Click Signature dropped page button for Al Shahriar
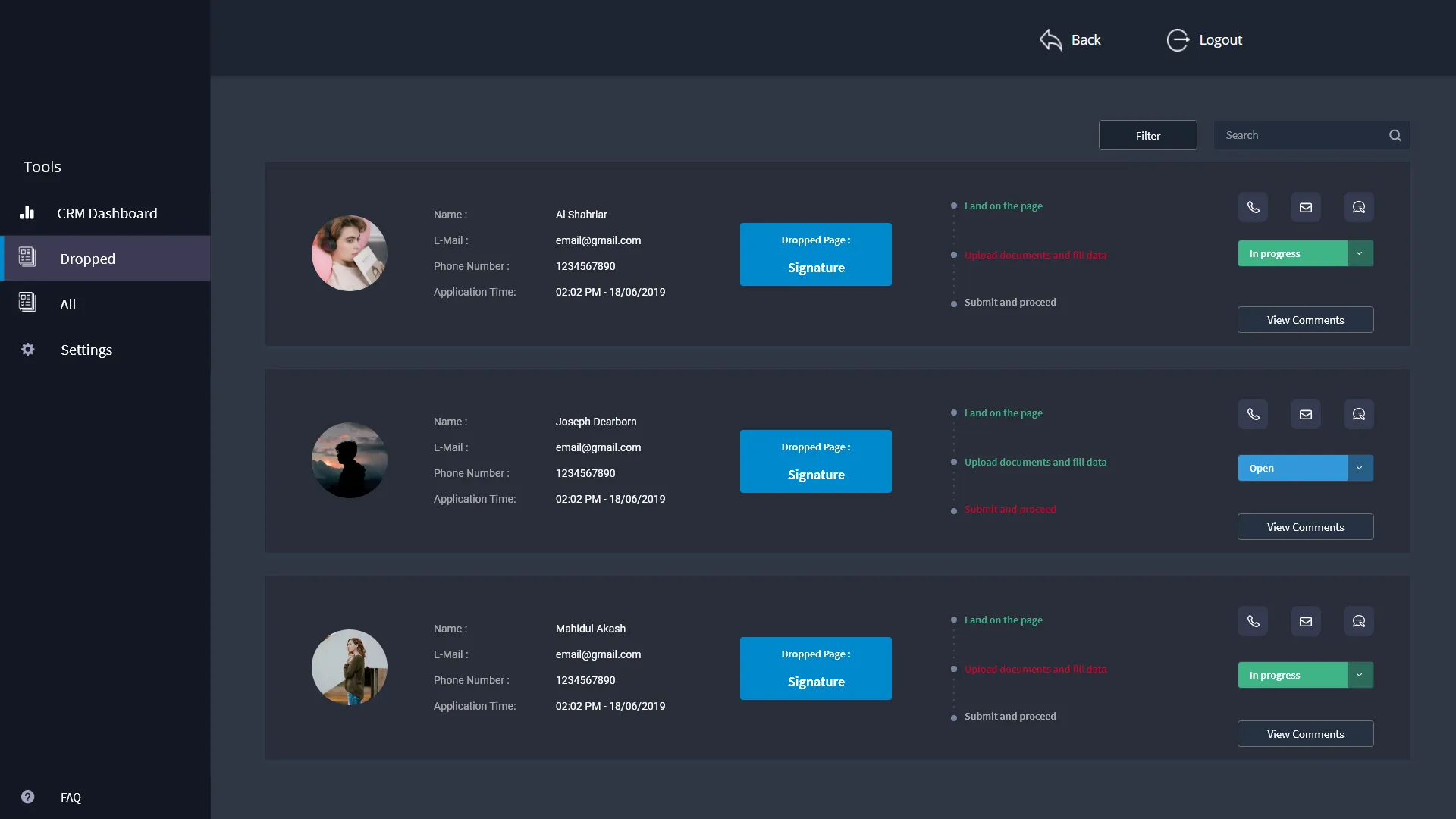Screen dimensions: 1456x819 click(x=815, y=254)
